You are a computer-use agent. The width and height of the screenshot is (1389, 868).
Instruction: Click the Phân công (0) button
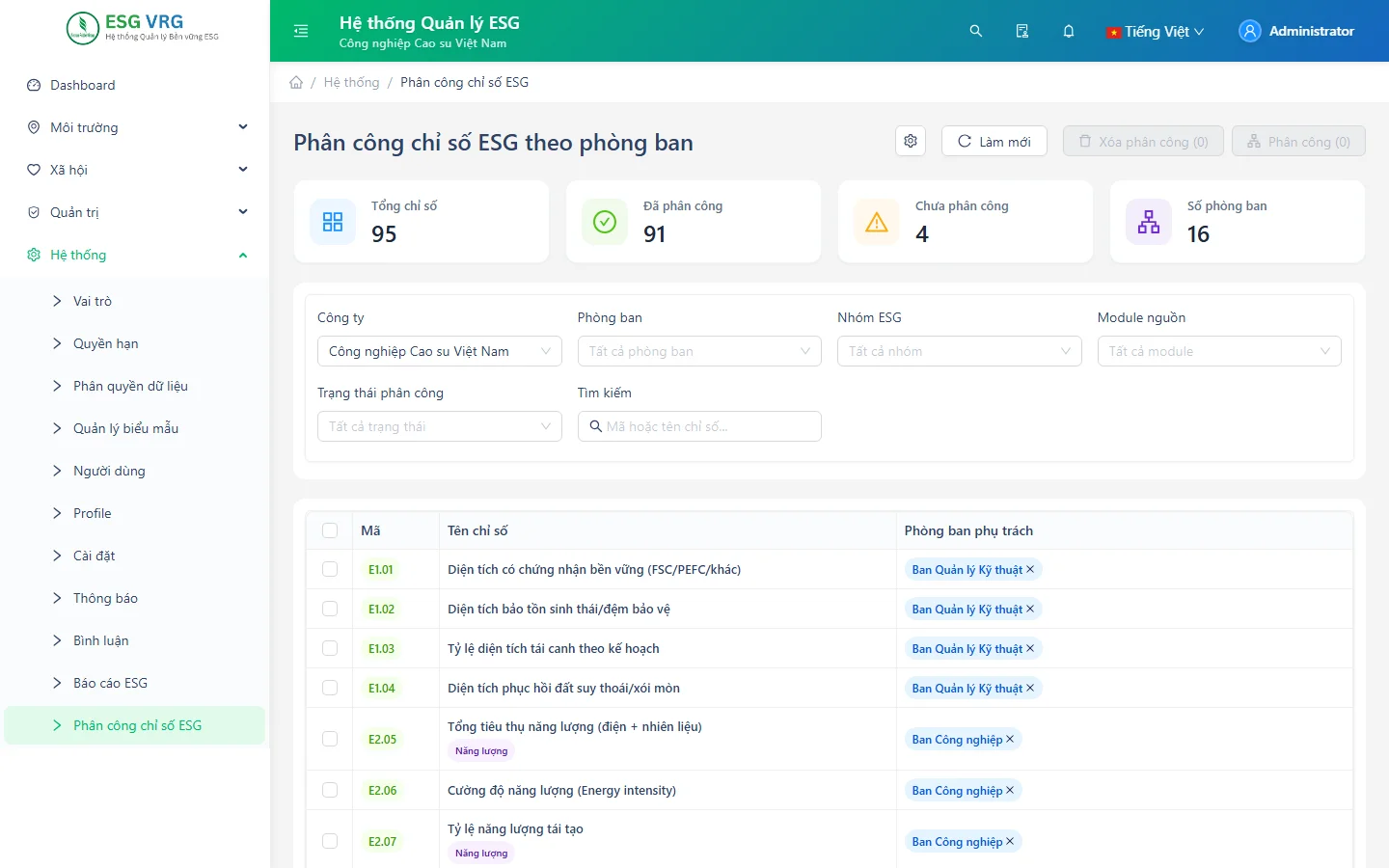(x=1298, y=141)
